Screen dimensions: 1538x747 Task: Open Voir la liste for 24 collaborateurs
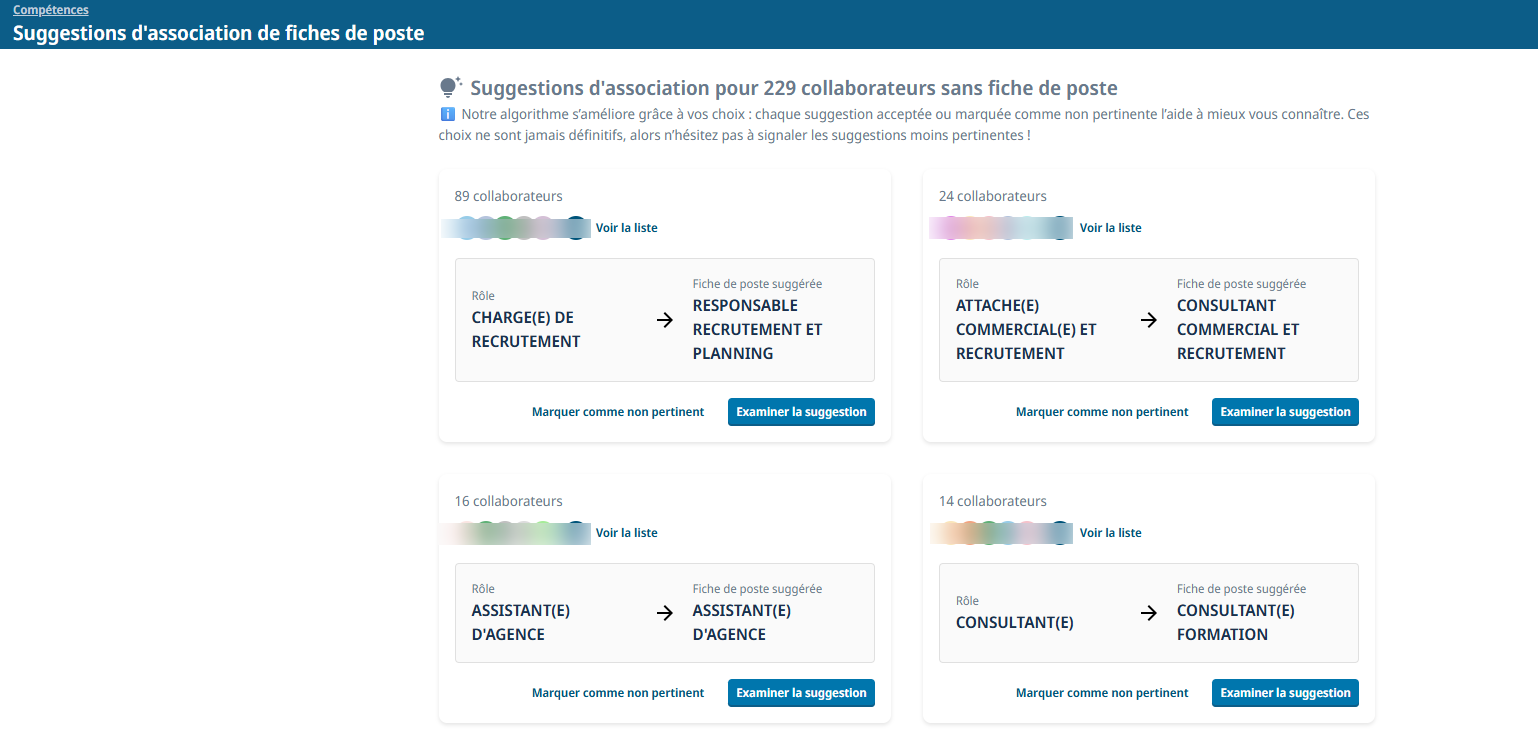(1111, 228)
